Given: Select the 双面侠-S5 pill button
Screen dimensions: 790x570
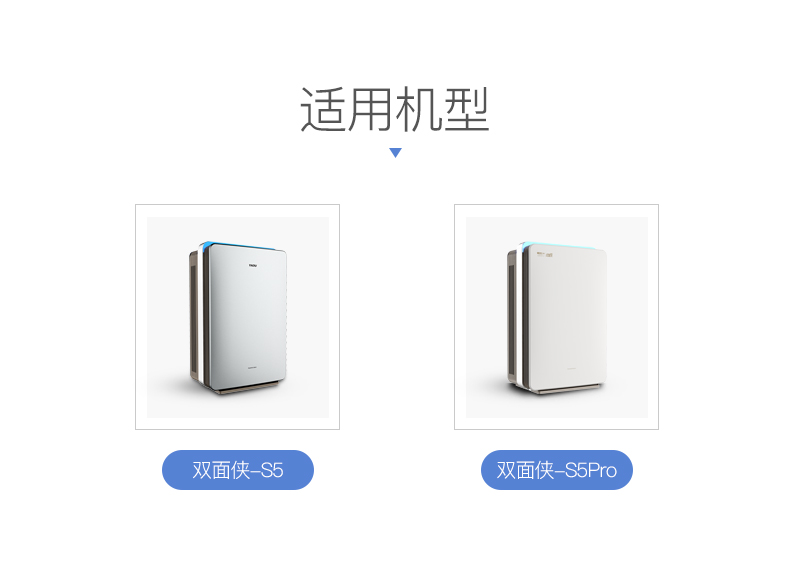Looking at the screenshot, I should pyautogui.click(x=238, y=470).
